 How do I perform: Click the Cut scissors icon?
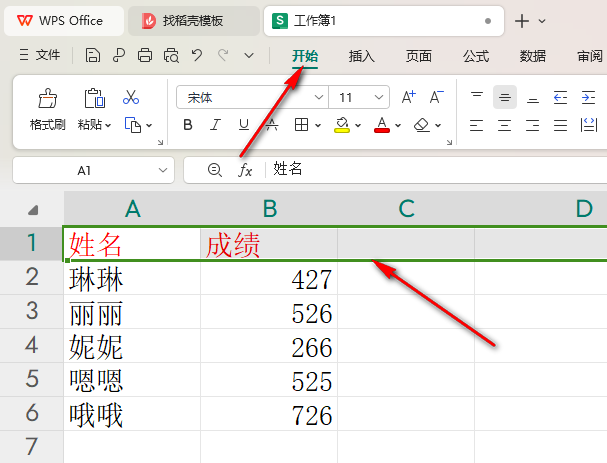(x=131, y=97)
